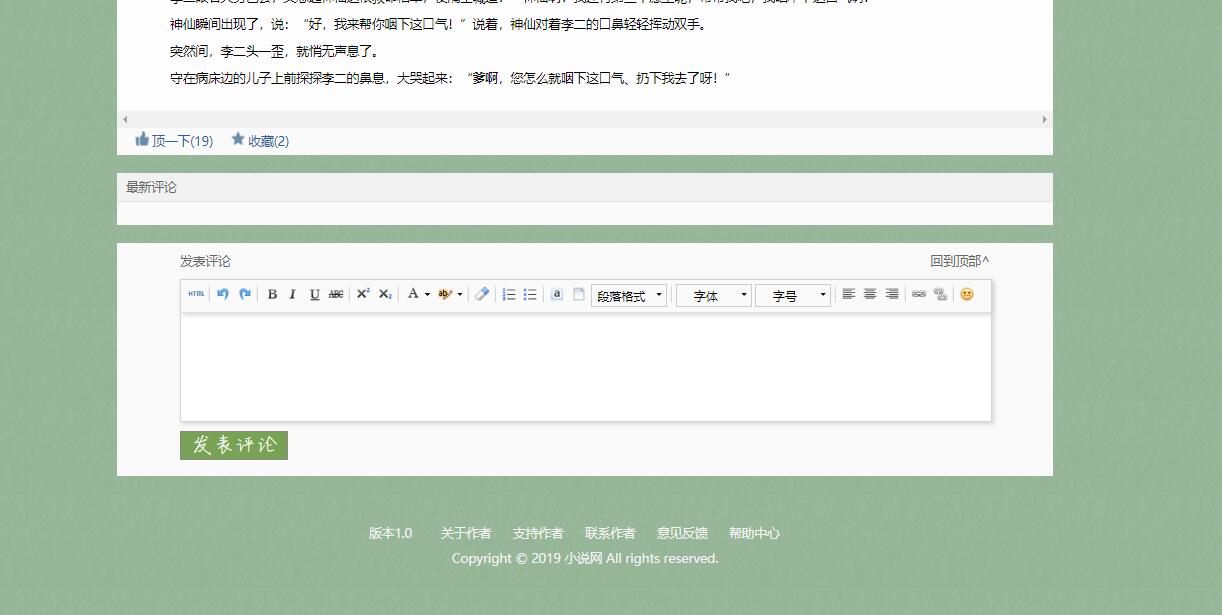Viewport: 1222px width, 615px height.
Task: Open the text color picker arrow
Action: point(427,294)
